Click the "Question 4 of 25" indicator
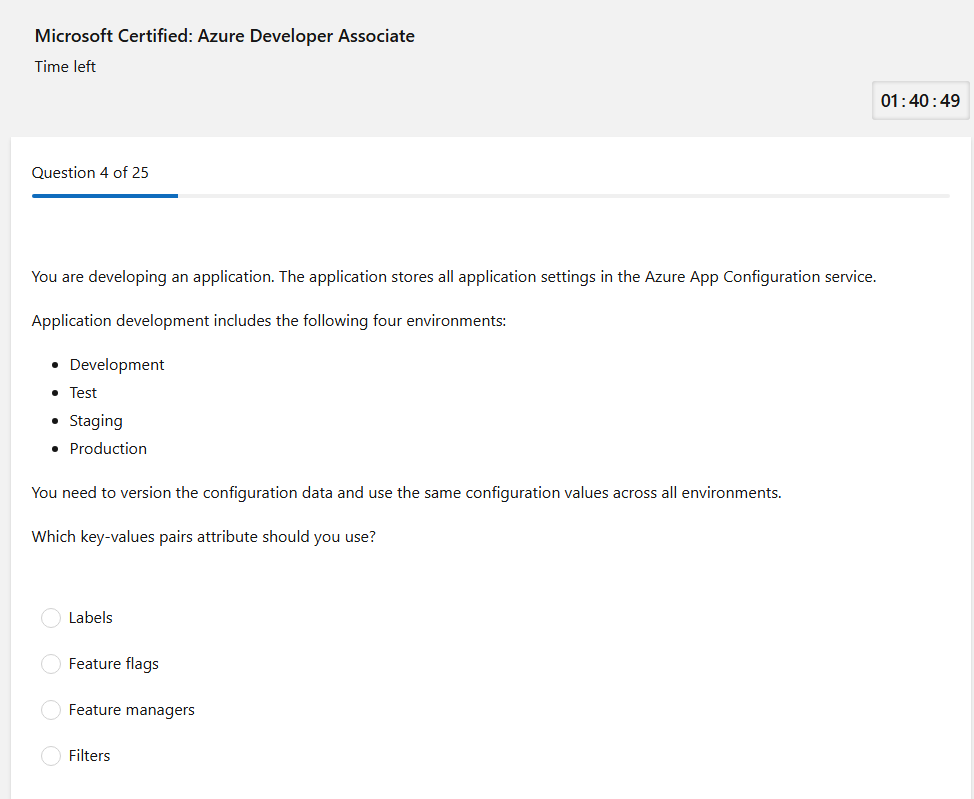The image size is (974, 799). tap(90, 173)
